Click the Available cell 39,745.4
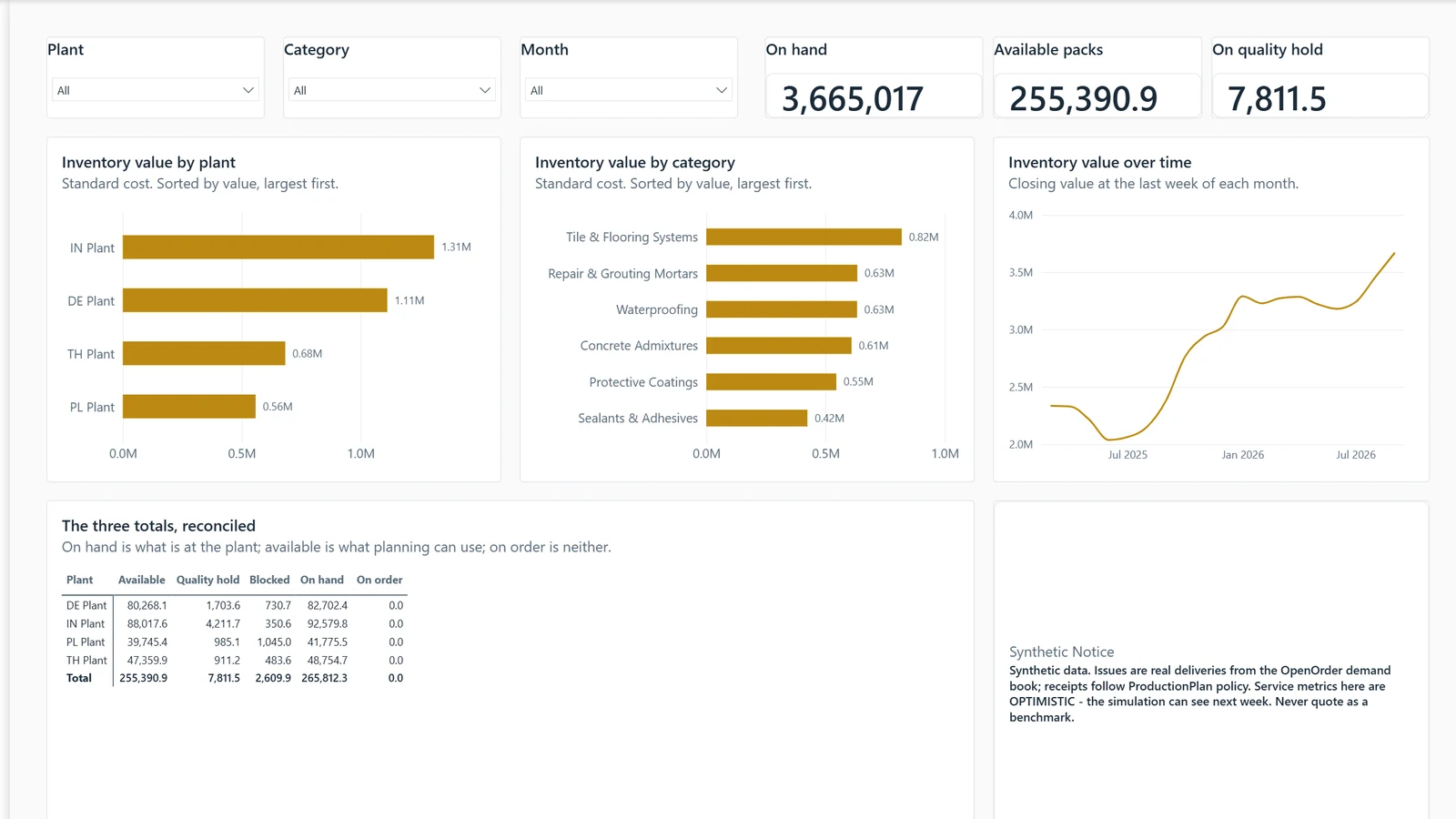The width and height of the screenshot is (1456, 819). [x=147, y=642]
